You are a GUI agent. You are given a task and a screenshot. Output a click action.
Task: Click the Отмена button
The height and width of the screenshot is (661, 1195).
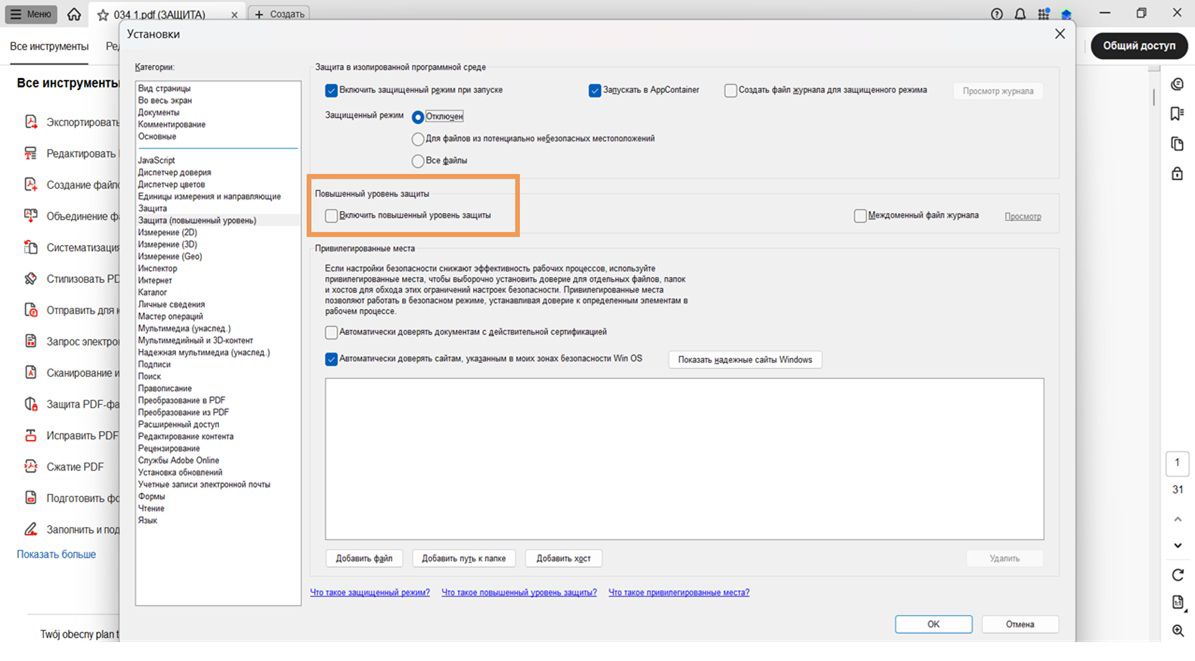(x=1020, y=624)
